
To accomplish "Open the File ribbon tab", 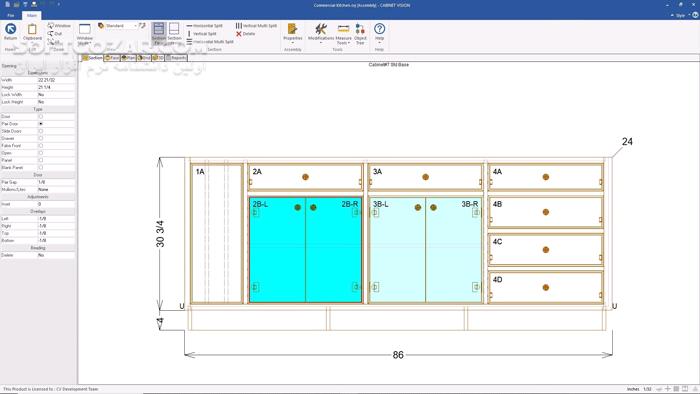I will click(11, 15).
